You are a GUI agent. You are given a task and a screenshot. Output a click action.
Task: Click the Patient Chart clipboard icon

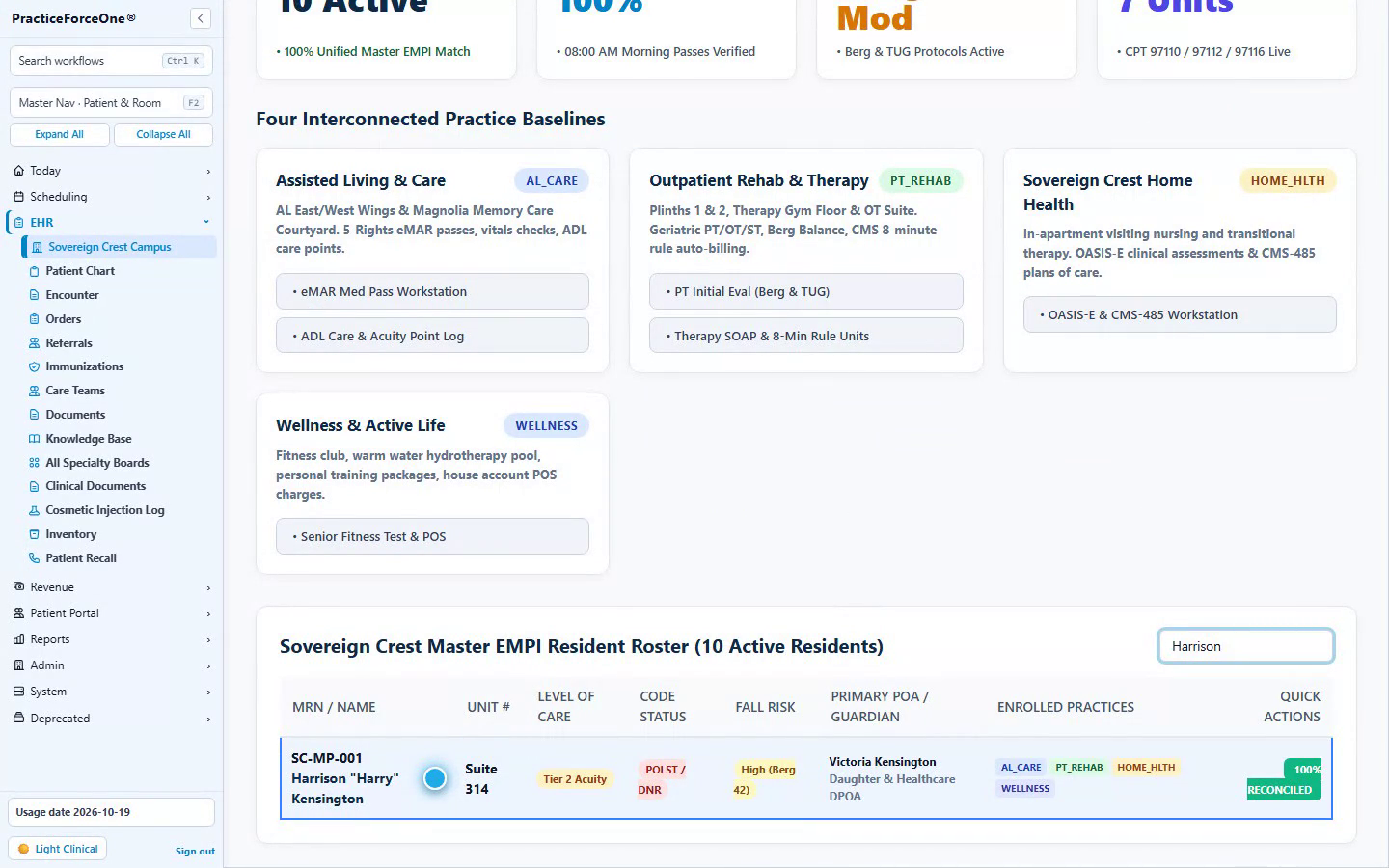coord(35,271)
